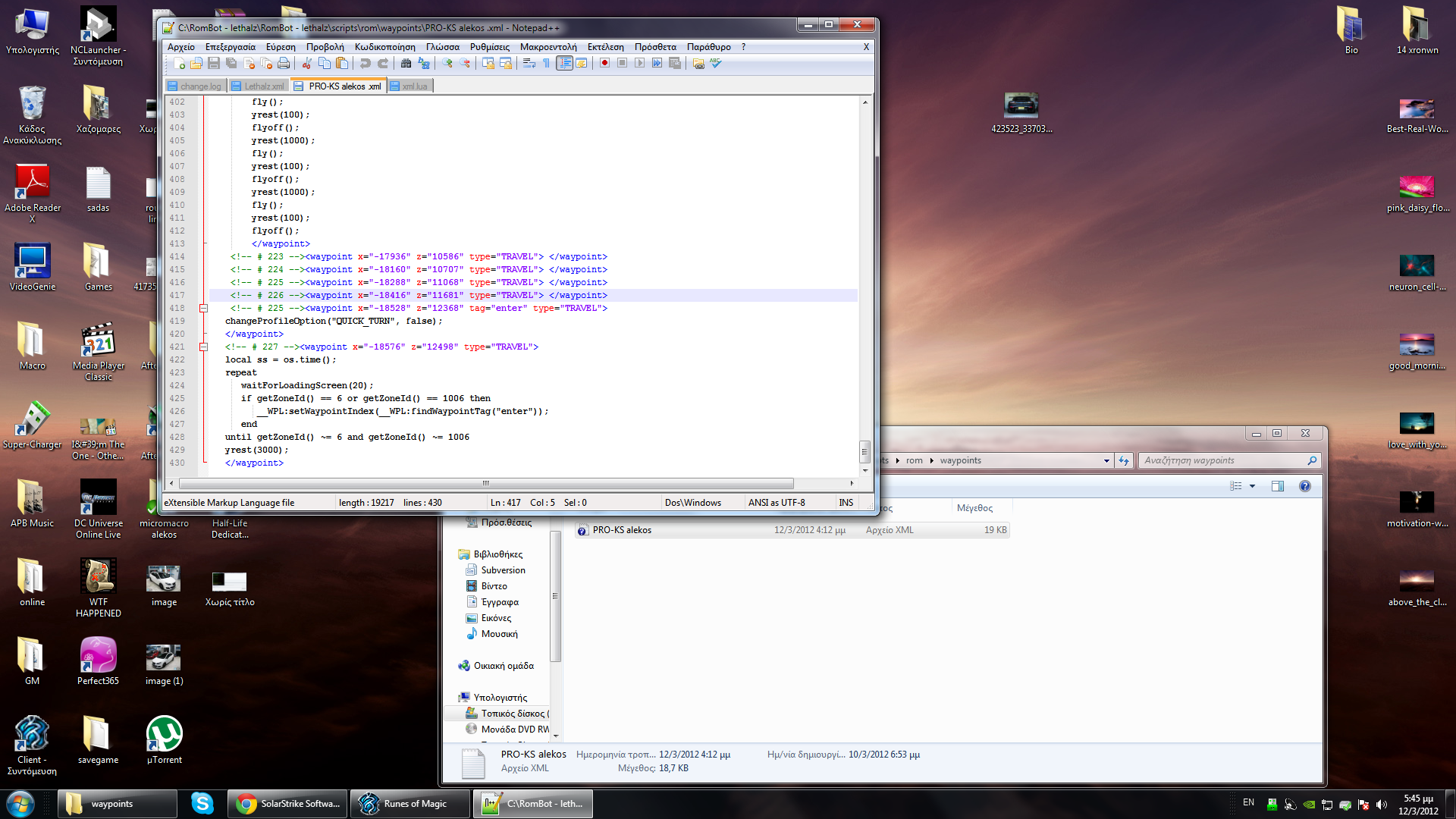Open the Explorer address bar dropdown arrow

click(1106, 461)
